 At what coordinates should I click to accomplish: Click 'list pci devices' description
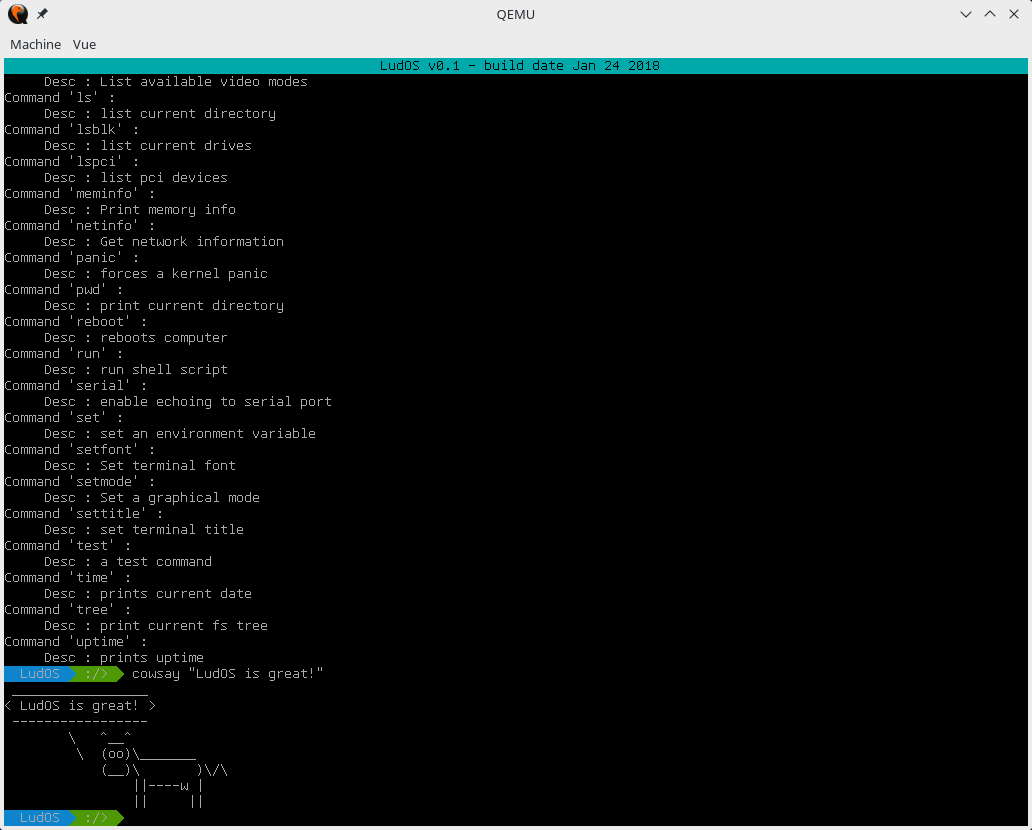(164, 178)
